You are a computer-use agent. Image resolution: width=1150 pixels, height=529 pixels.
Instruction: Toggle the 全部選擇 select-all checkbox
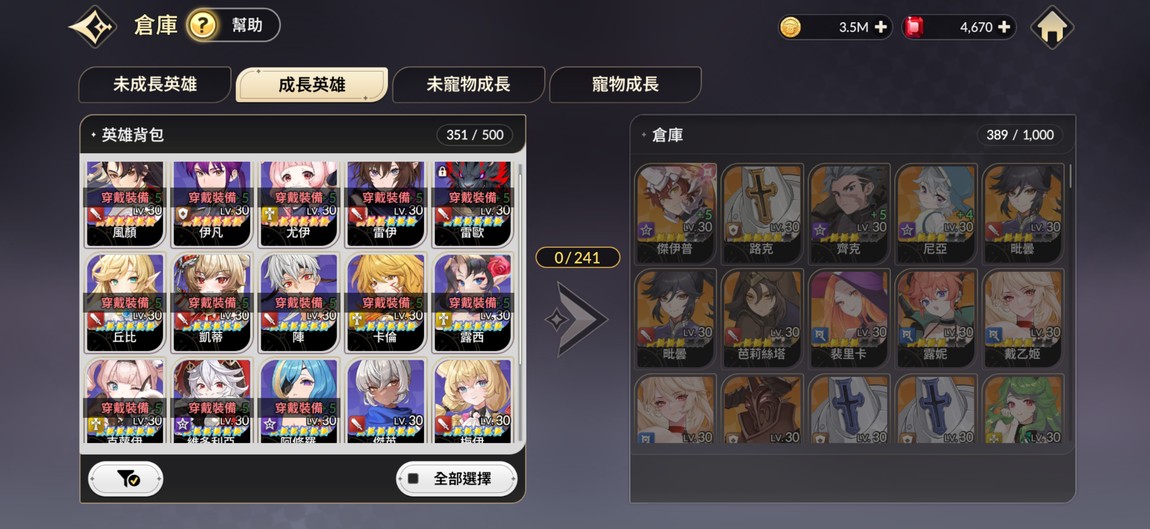tap(414, 479)
